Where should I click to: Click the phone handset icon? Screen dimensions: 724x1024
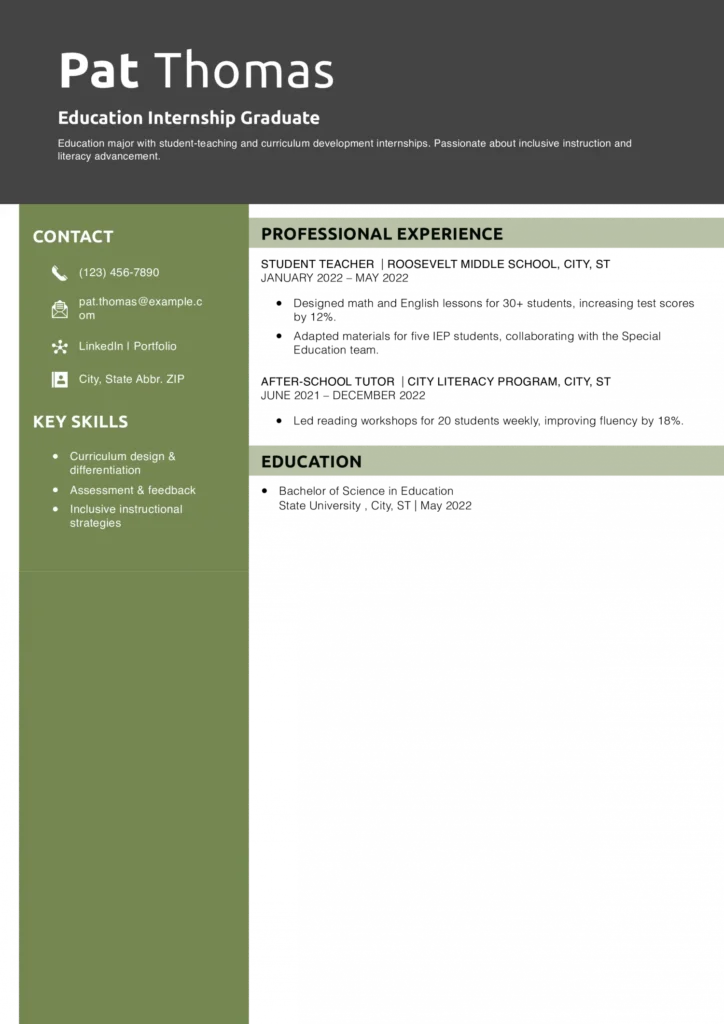[x=59, y=273]
